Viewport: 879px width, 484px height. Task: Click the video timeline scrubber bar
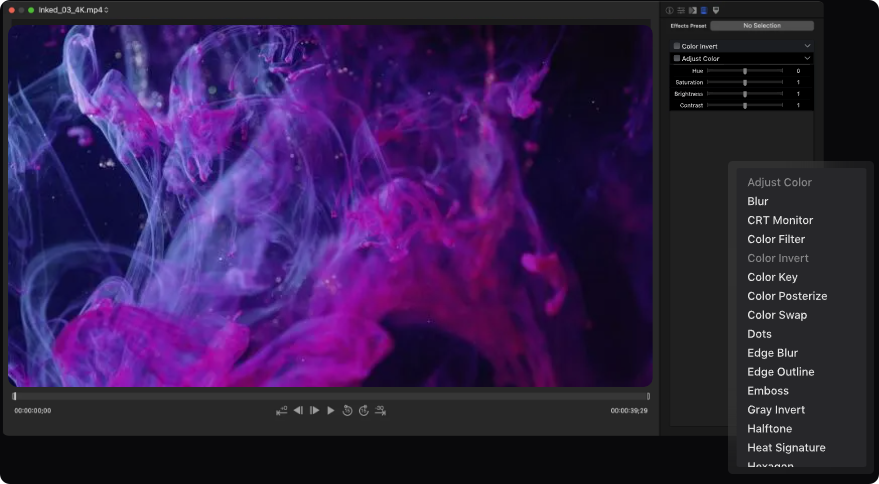tap(330, 396)
